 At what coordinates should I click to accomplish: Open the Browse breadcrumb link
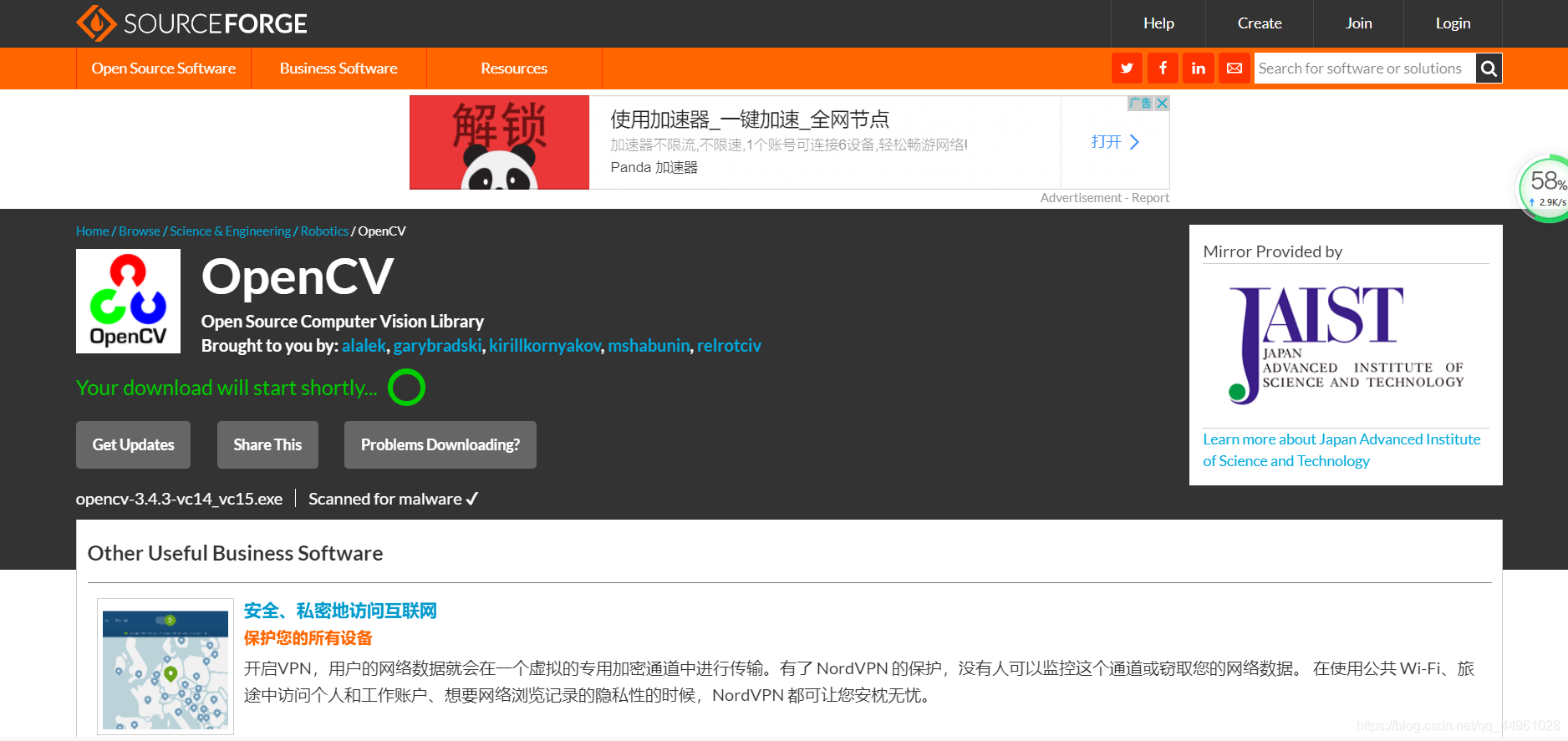(x=140, y=231)
